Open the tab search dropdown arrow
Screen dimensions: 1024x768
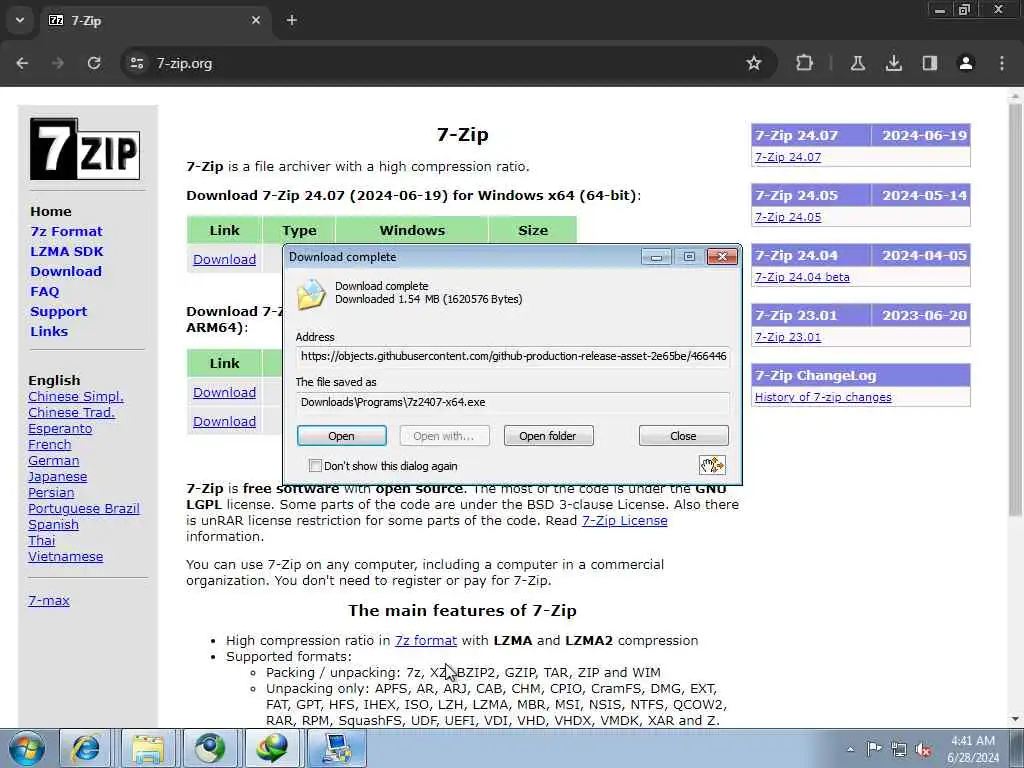pyautogui.click(x=20, y=20)
